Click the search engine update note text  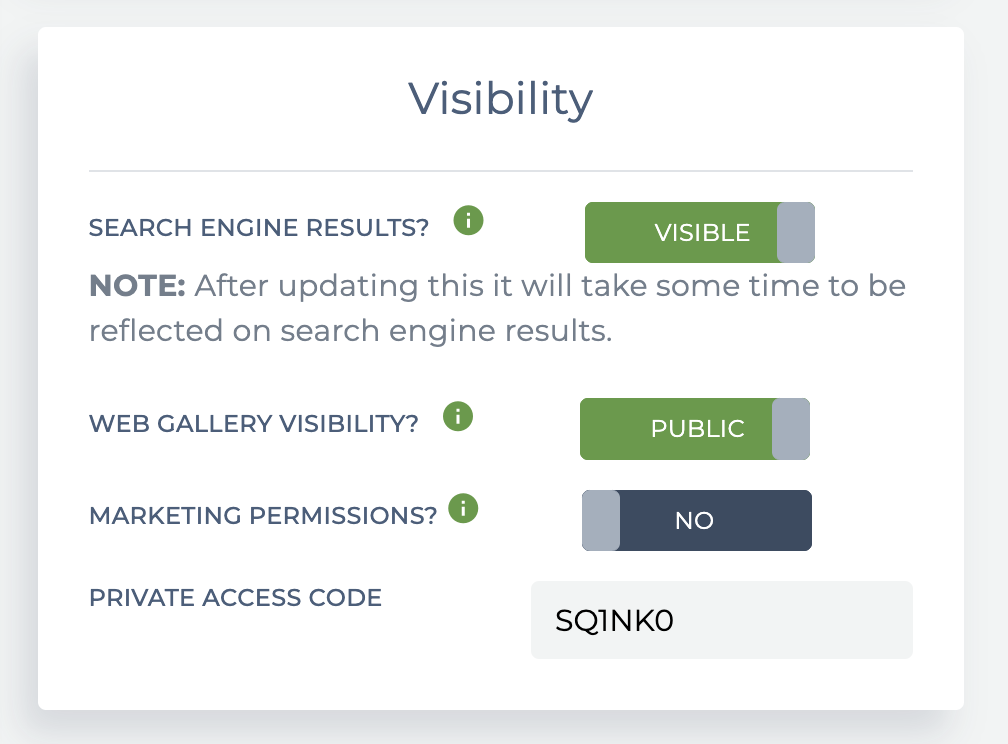[498, 308]
